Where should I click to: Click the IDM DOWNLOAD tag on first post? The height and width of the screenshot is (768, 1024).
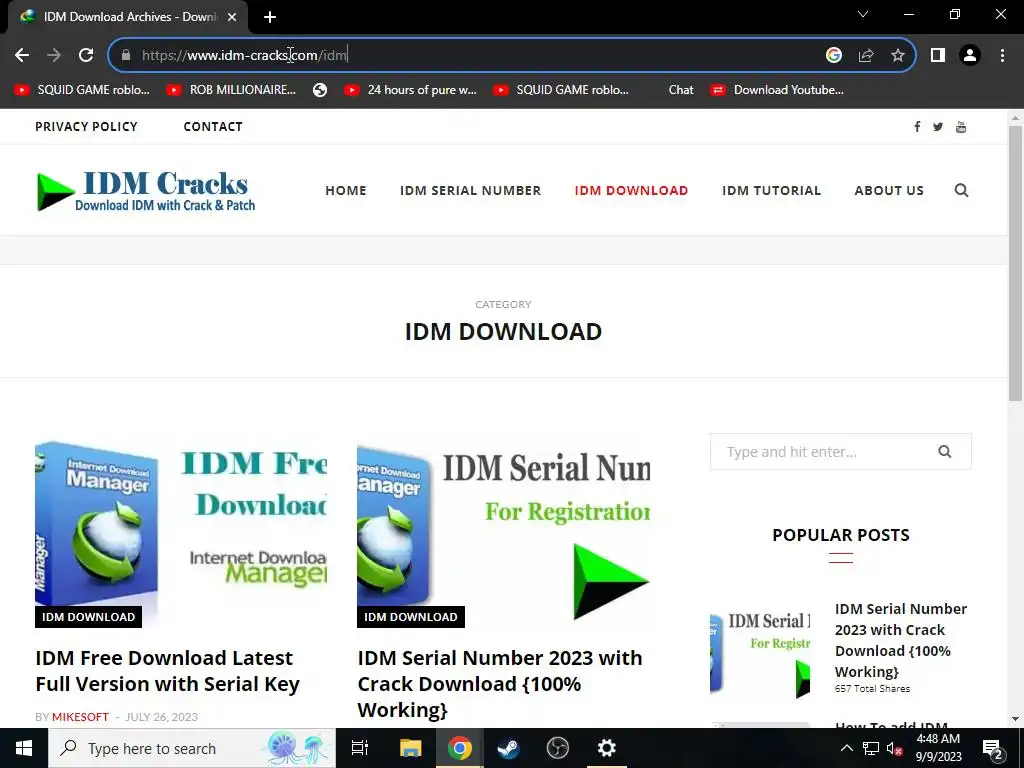click(88, 617)
